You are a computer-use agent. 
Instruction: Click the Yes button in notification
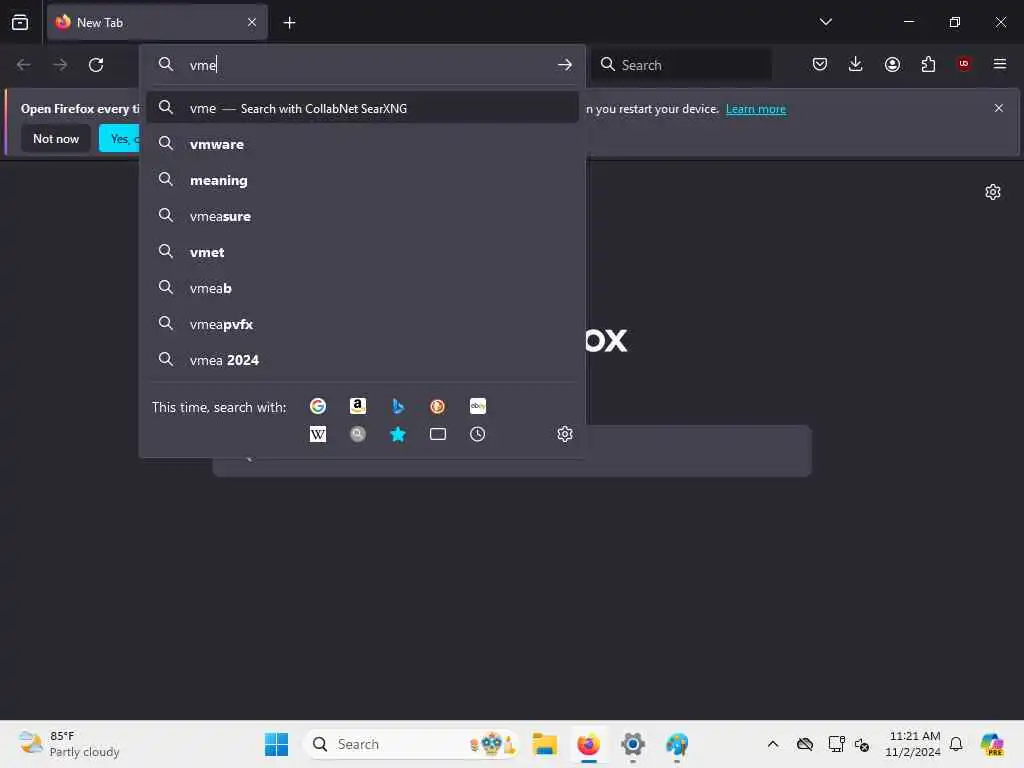coord(120,138)
